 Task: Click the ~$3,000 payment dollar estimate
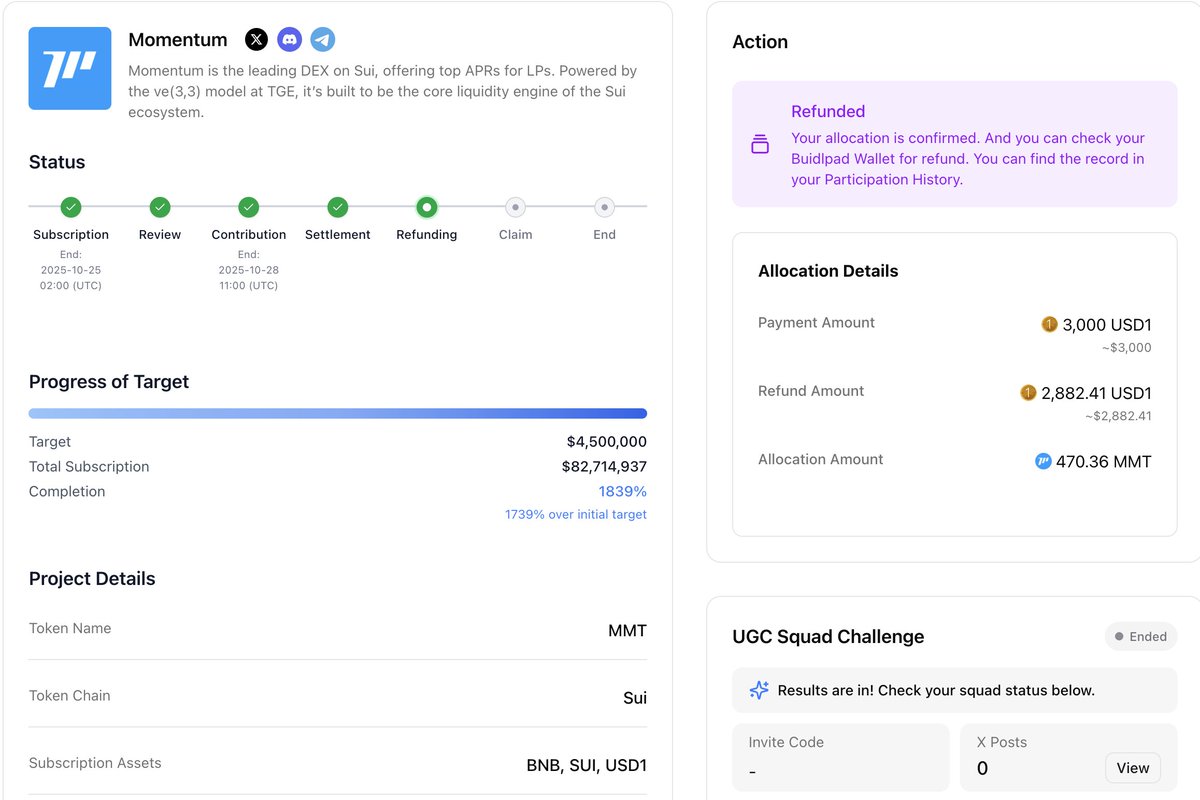[x=1126, y=348]
